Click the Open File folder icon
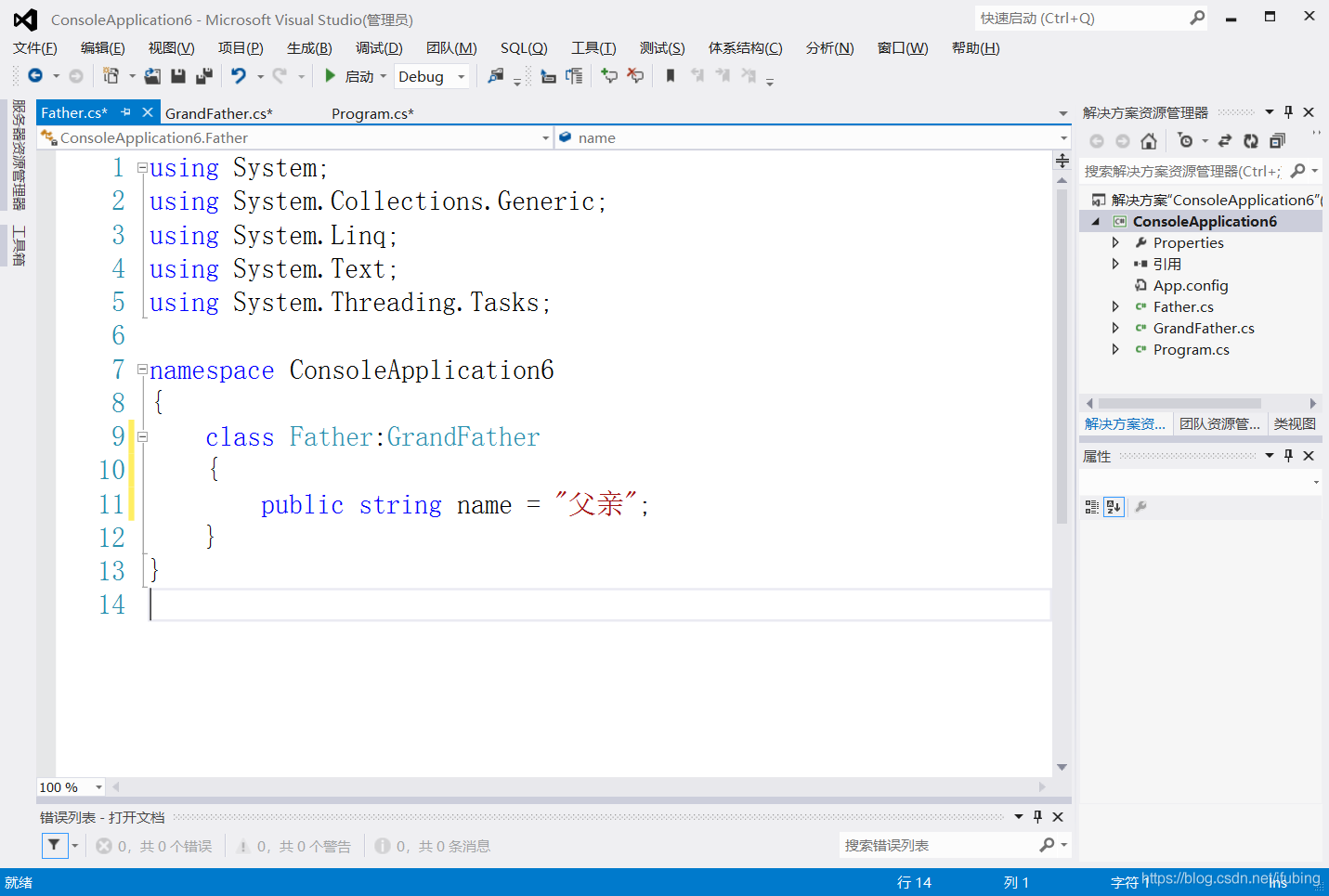The width and height of the screenshot is (1329, 896). 152,76
